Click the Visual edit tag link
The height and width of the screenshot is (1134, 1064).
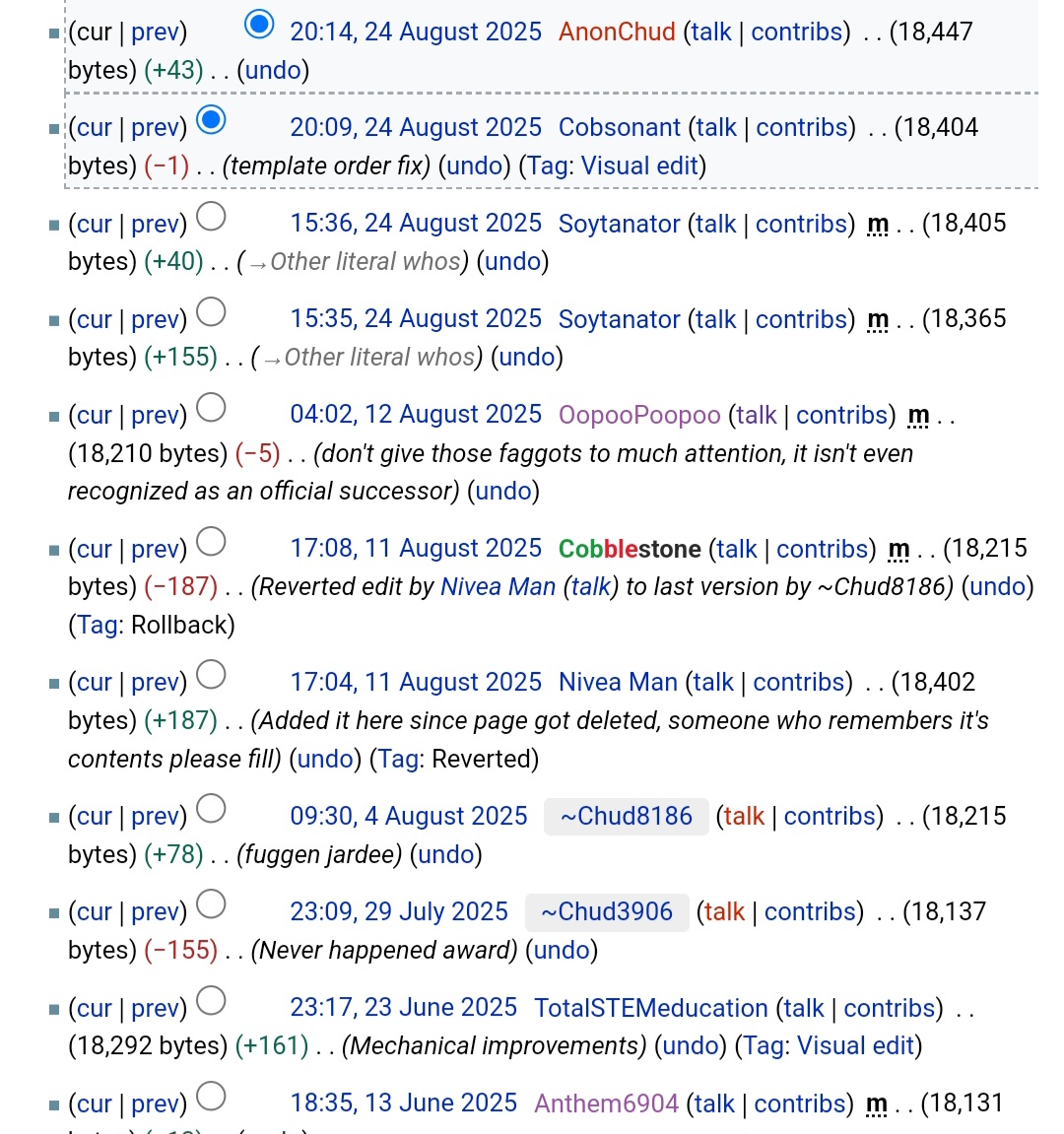[x=639, y=166]
